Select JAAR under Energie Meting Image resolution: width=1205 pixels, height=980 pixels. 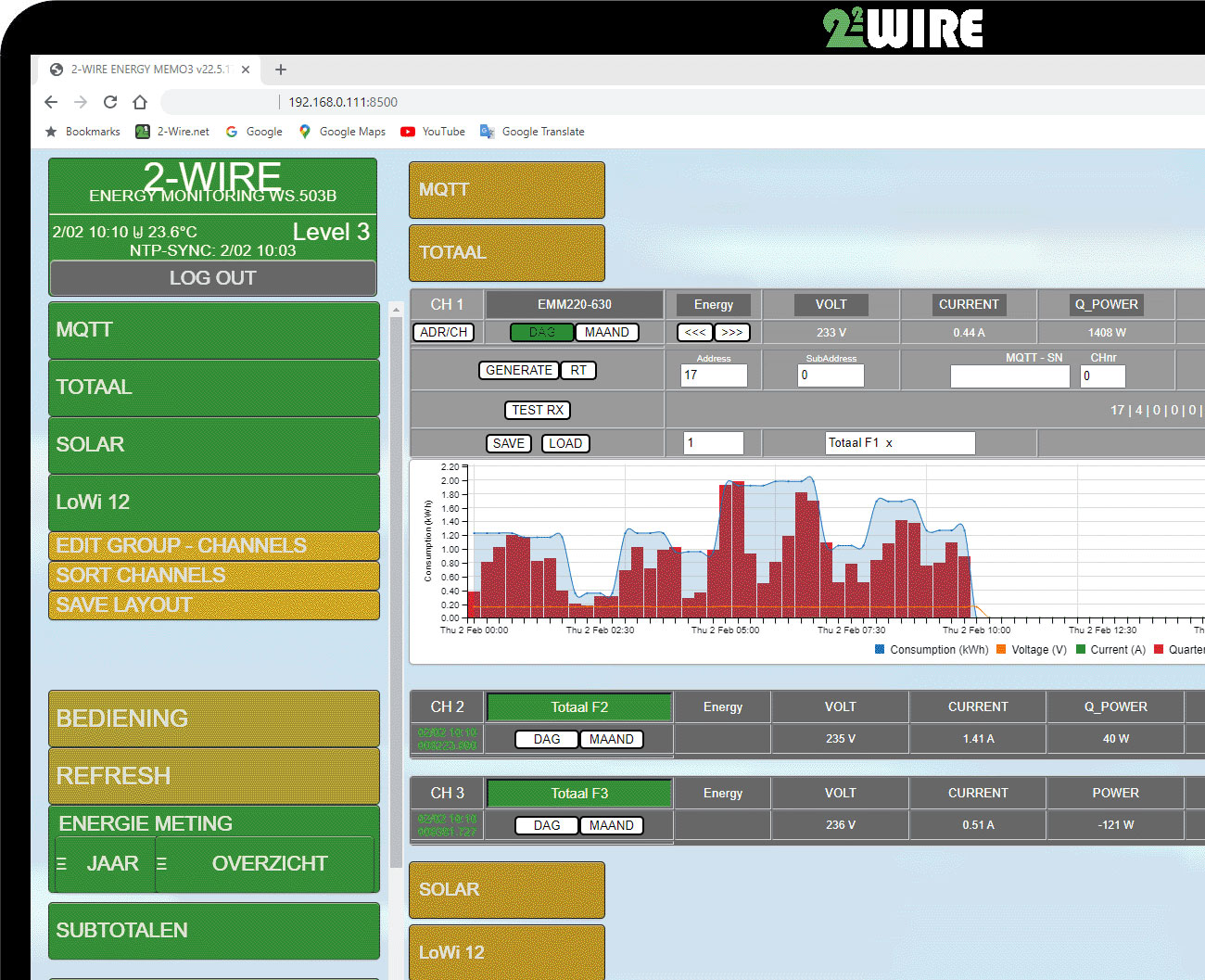point(105,864)
